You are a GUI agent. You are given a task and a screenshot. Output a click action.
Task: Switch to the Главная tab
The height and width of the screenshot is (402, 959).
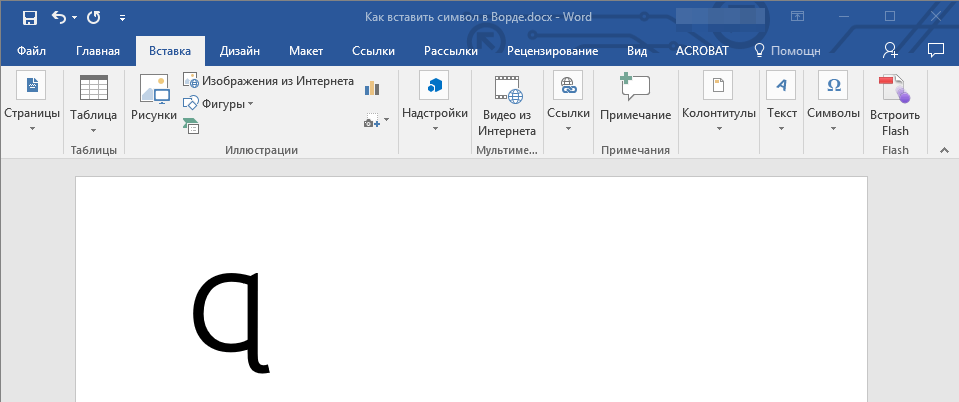click(x=98, y=51)
